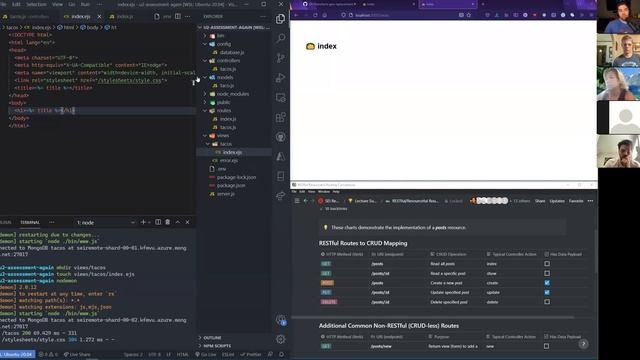Open the Notion help question-mark button
Image resolution: width=640 pixels, height=360 pixels.
click(x=583, y=344)
